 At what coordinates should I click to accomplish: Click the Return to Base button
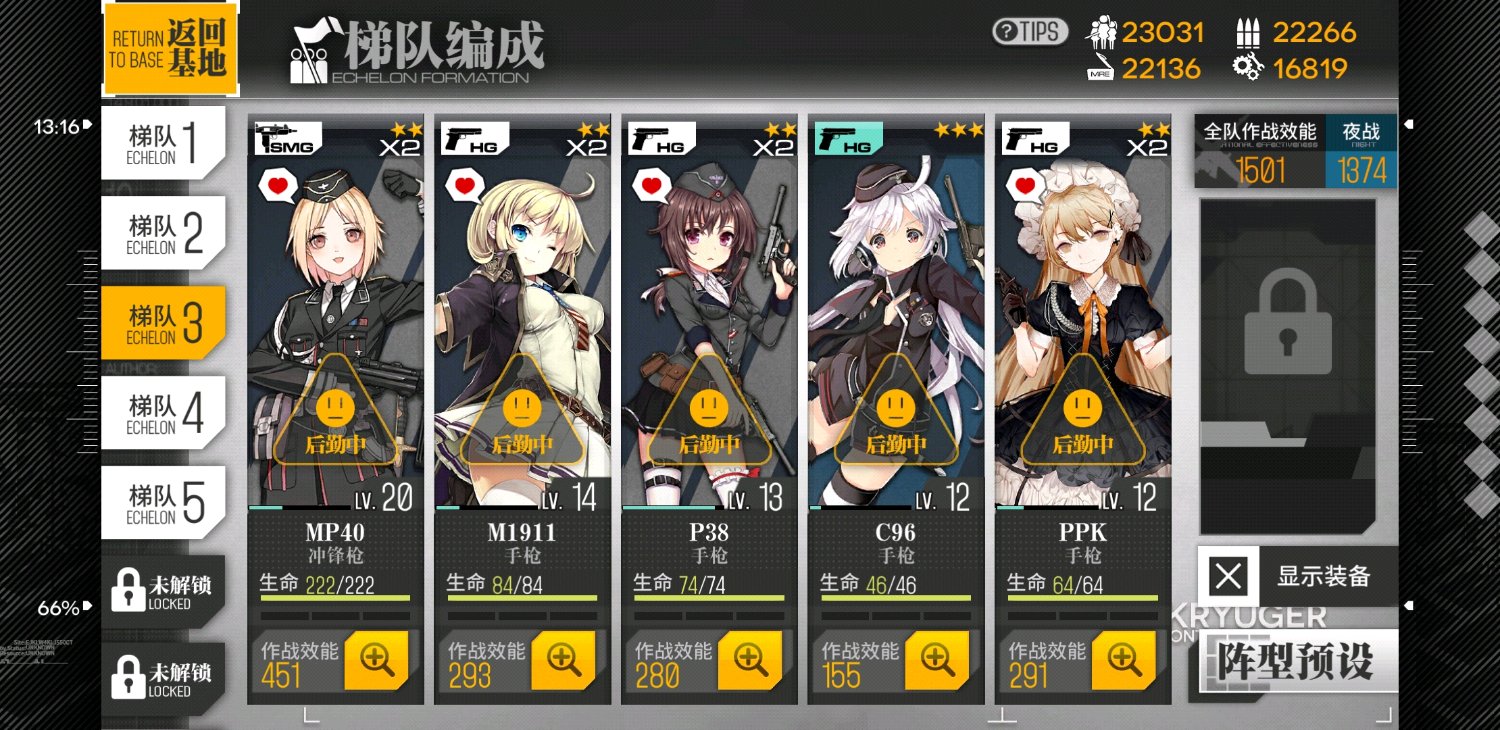click(x=170, y=48)
